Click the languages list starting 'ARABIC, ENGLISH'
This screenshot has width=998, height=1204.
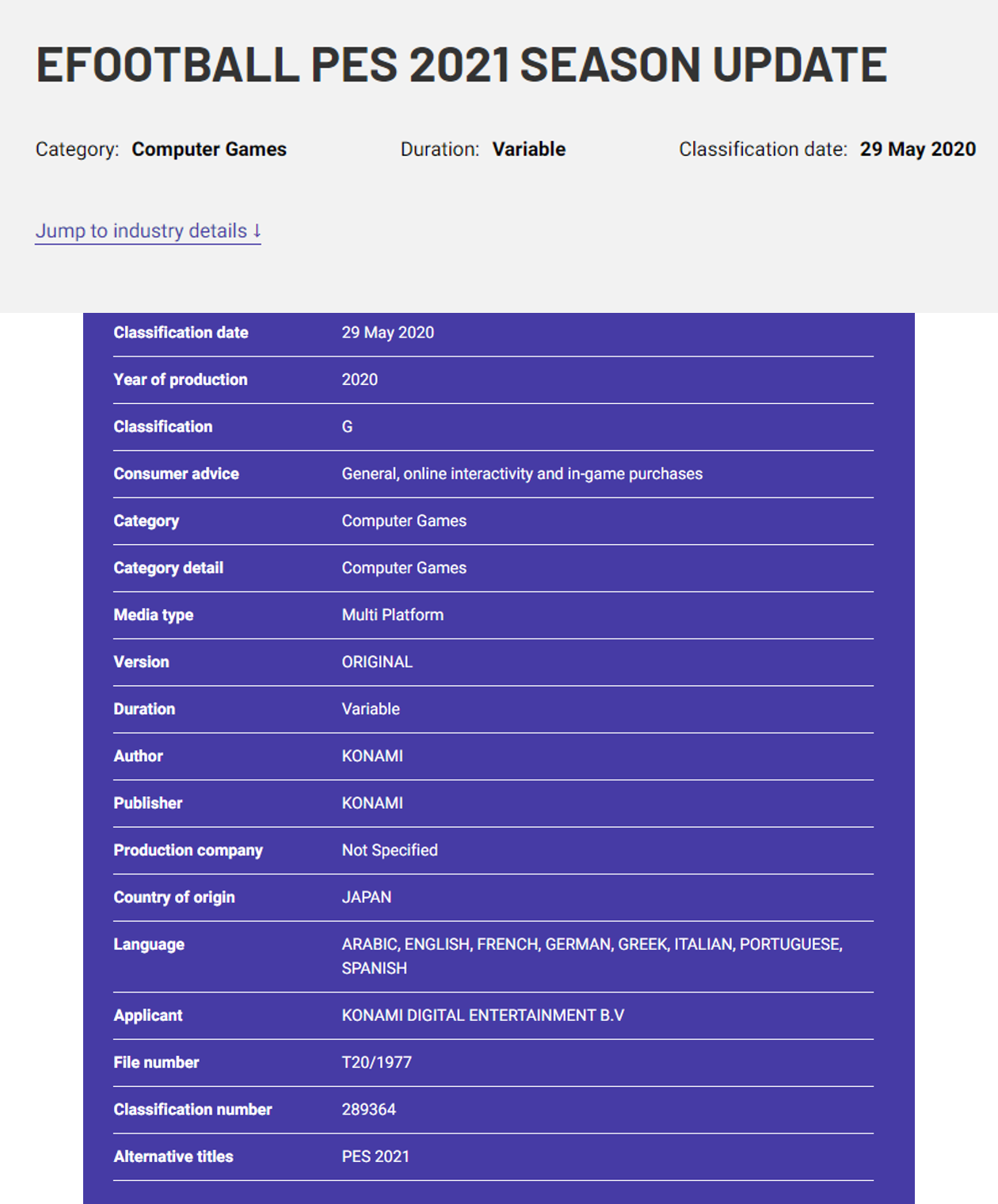coord(592,956)
